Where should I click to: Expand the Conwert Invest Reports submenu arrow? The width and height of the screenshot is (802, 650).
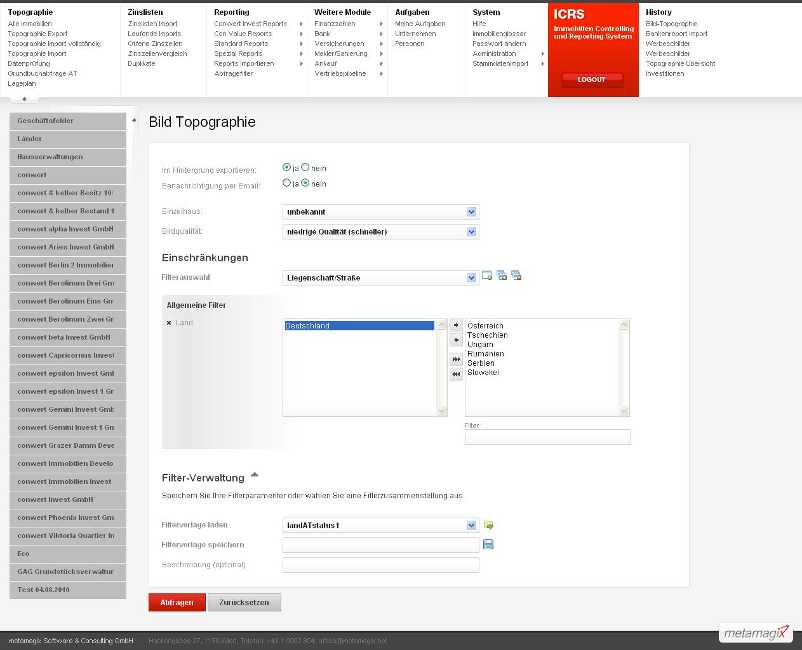point(301,24)
